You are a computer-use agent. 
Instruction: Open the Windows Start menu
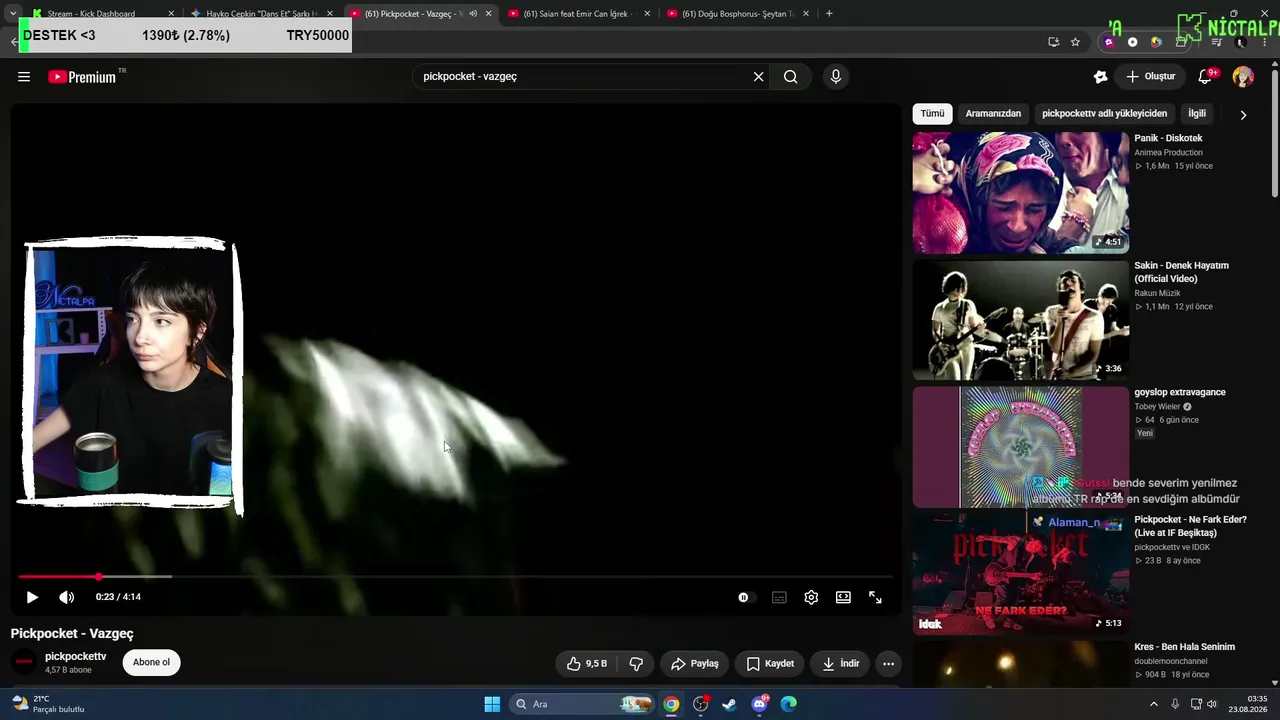(492, 704)
